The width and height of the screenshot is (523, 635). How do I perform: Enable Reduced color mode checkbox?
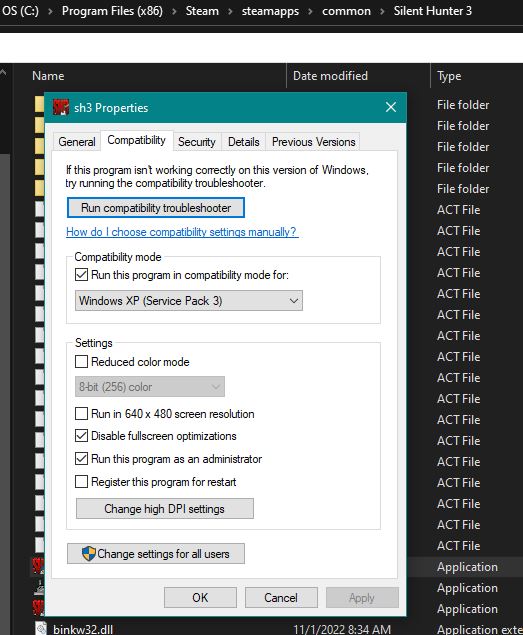click(81, 361)
